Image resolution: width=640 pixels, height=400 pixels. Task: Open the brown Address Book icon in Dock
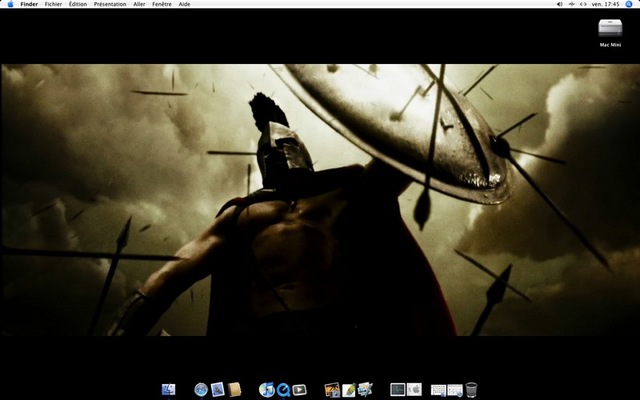234,389
